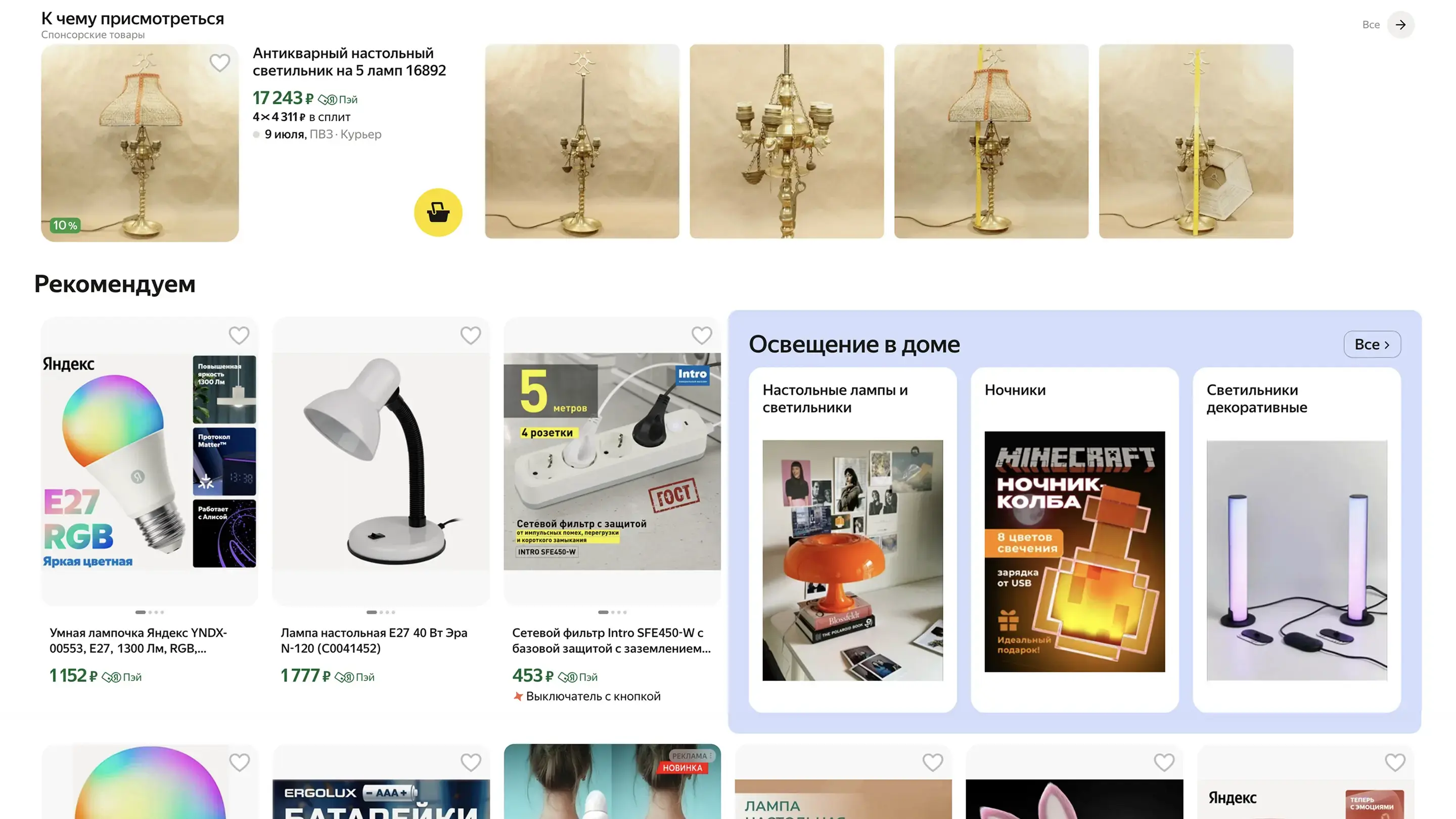Click the Все link in sponsored section
The height and width of the screenshot is (819, 1456).
(1371, 24)
